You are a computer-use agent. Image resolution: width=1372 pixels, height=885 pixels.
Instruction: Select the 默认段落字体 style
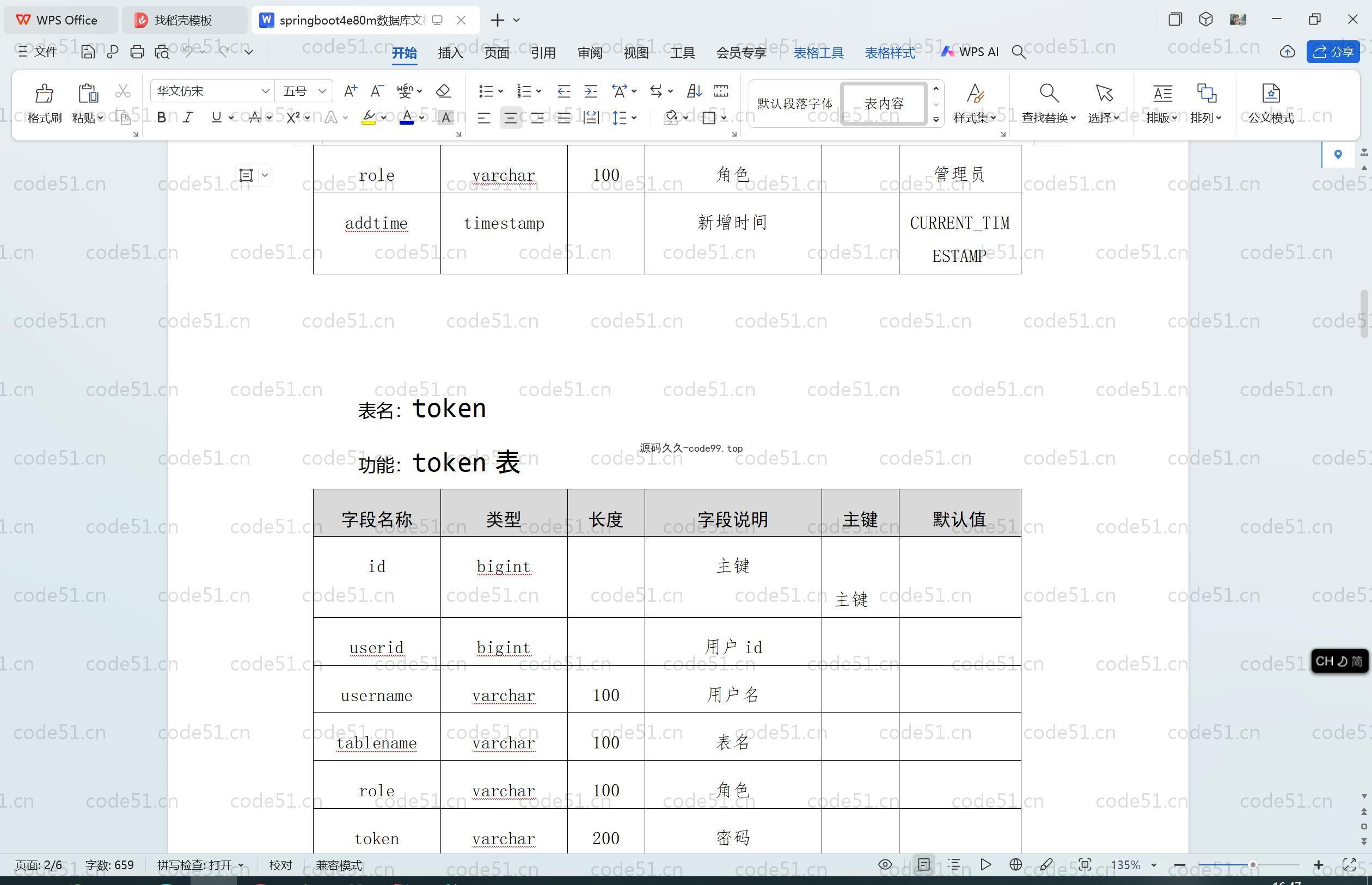pyautogui.click(x=795, y=103)
